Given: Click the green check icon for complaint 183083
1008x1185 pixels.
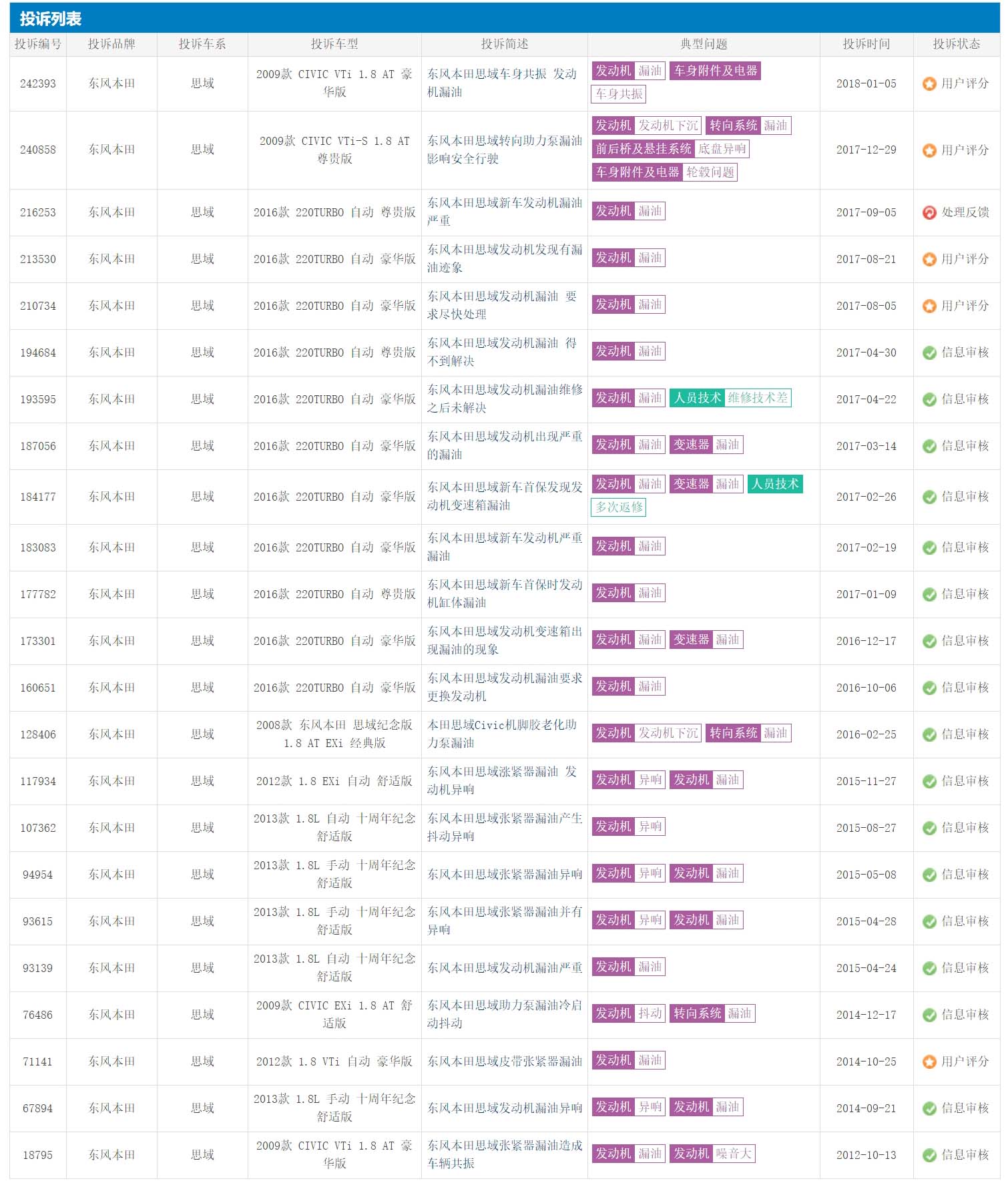Looking at the screenshot, I should coord(929,548).
